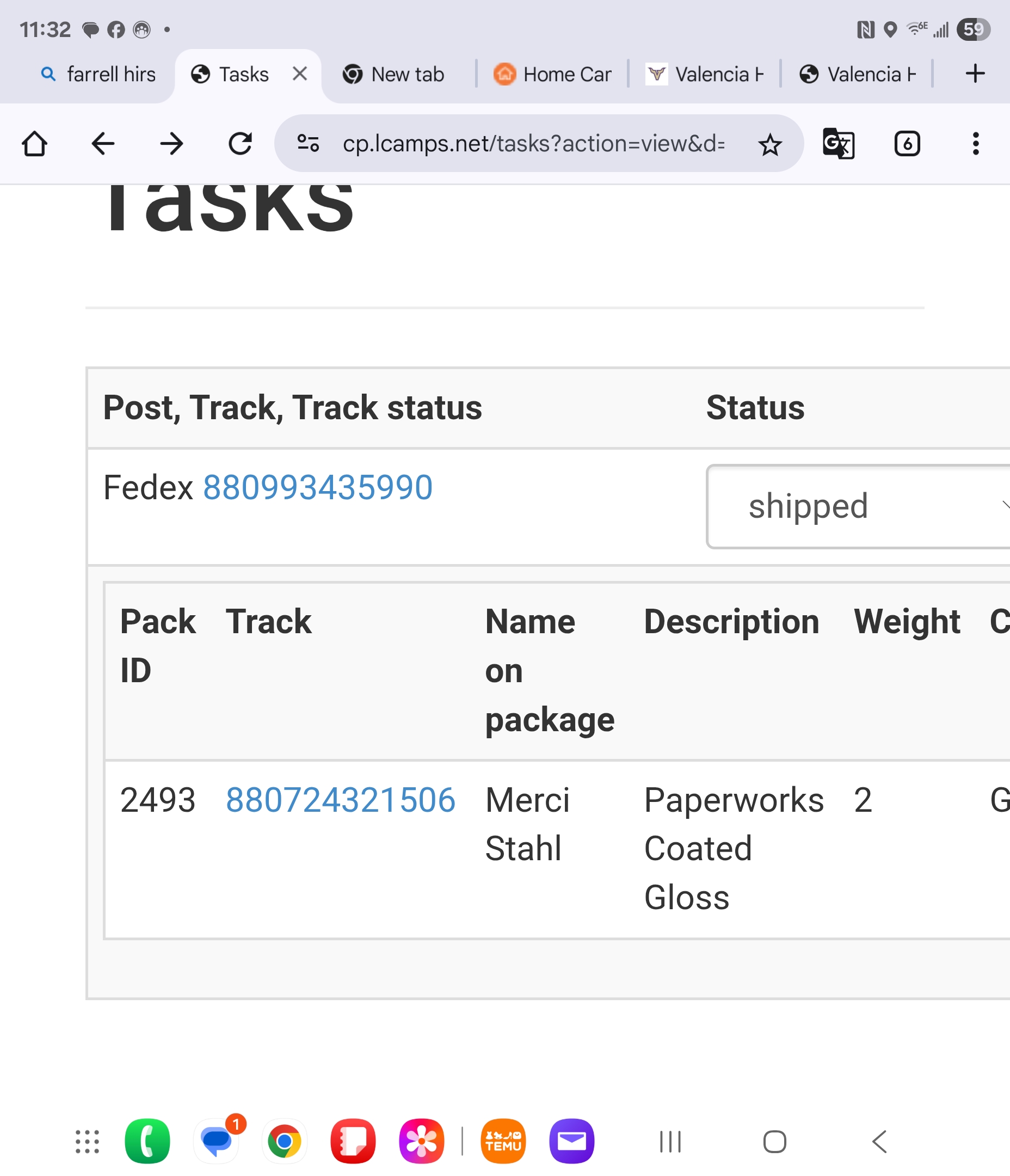
Task: Tap the address bar URL field
Action: [533, 144]
